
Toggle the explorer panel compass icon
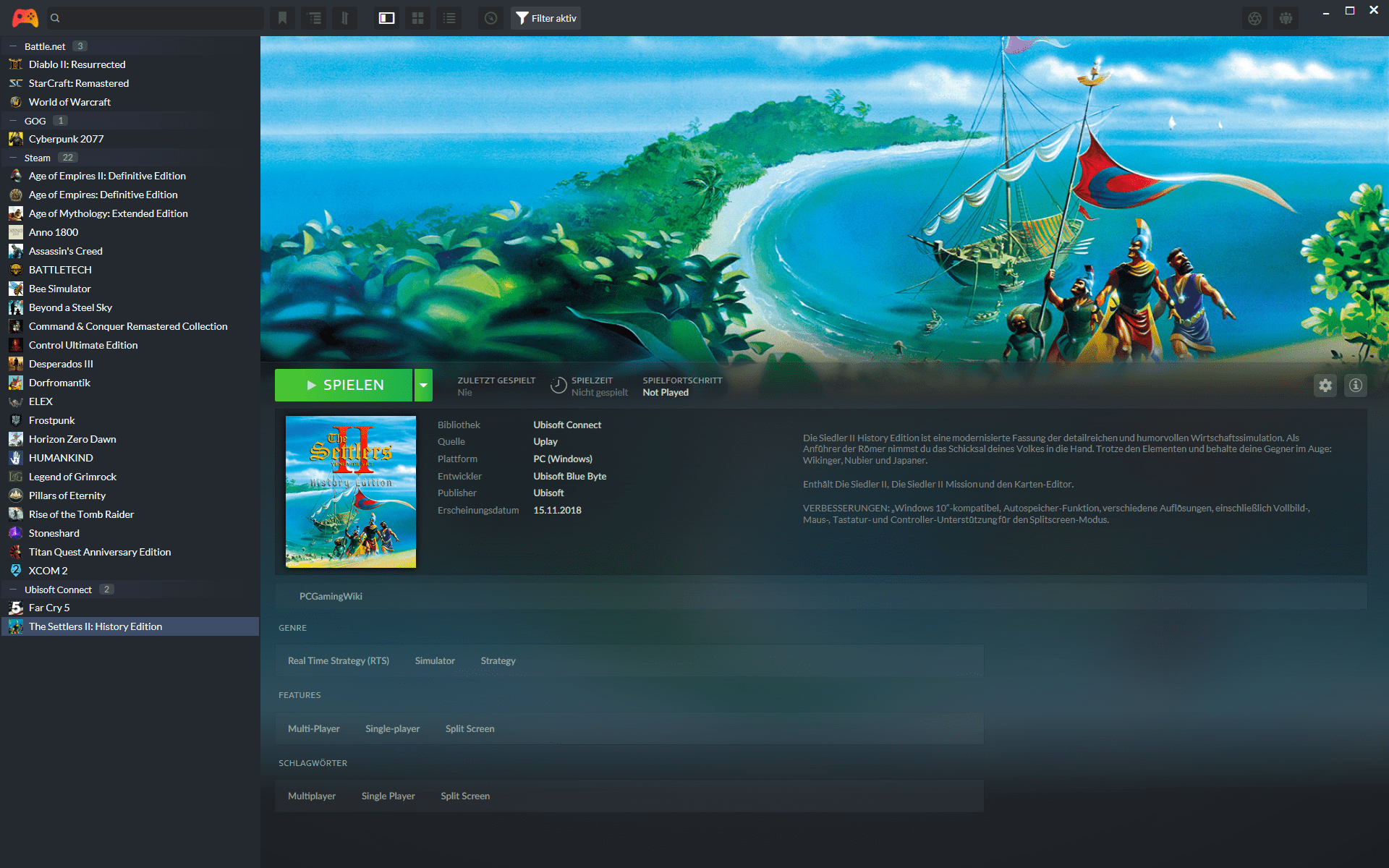pos(490,18)
